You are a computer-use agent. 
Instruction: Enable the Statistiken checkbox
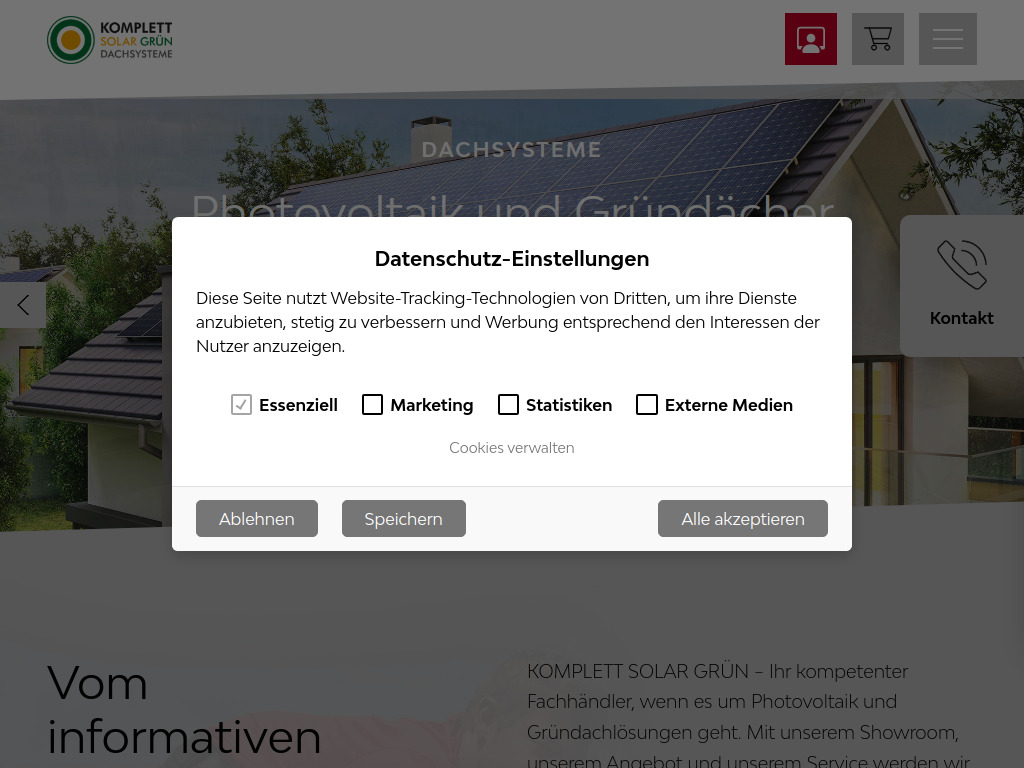pyautogui.click(x=508, y=404)
